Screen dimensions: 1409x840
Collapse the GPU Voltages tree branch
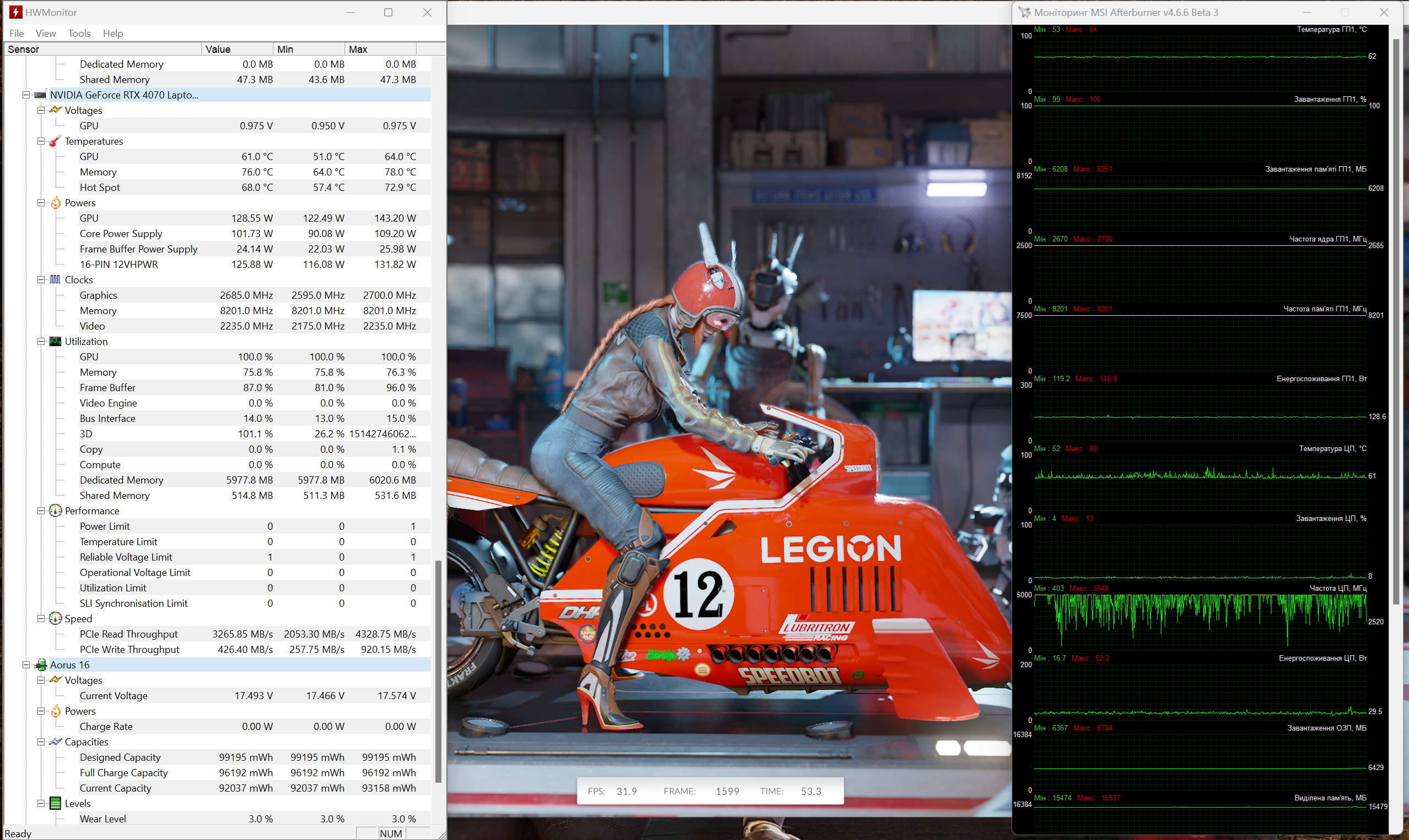pos(41,111)
